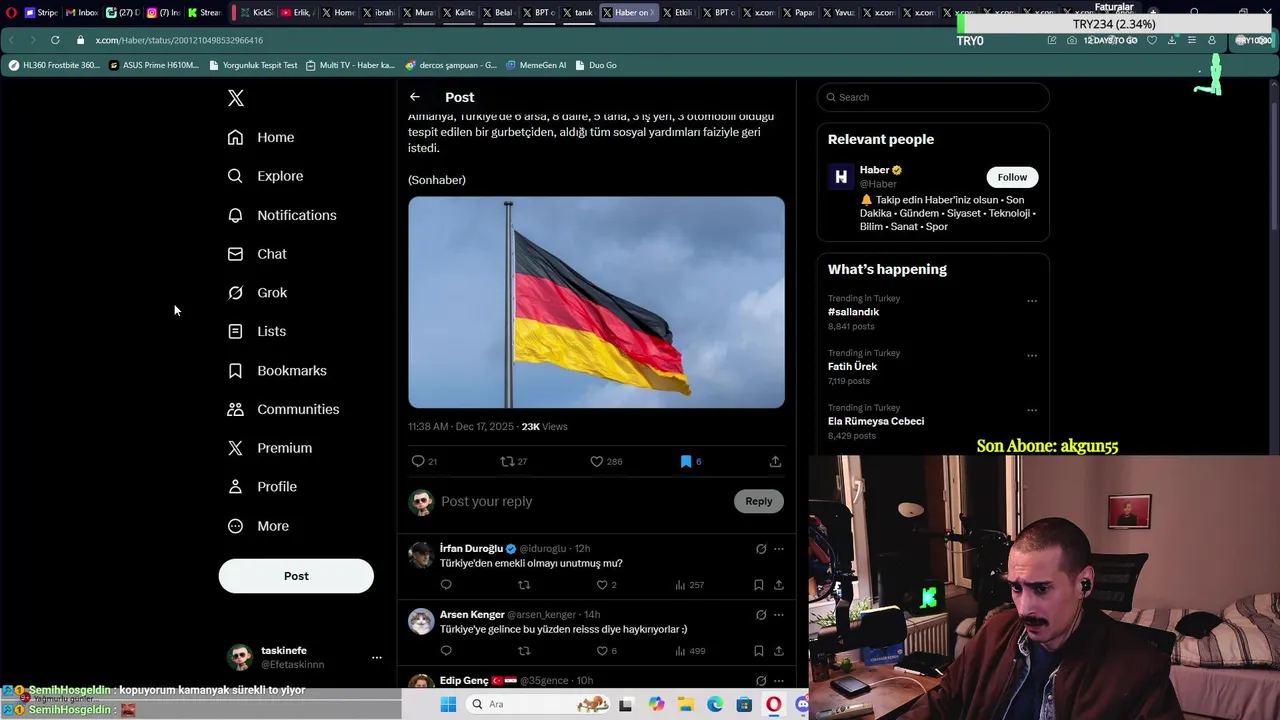This screenshot has height=720, width=1280.
Task: Like İrfan Duroğlu's comment
Action: click(x=602, y=585)
